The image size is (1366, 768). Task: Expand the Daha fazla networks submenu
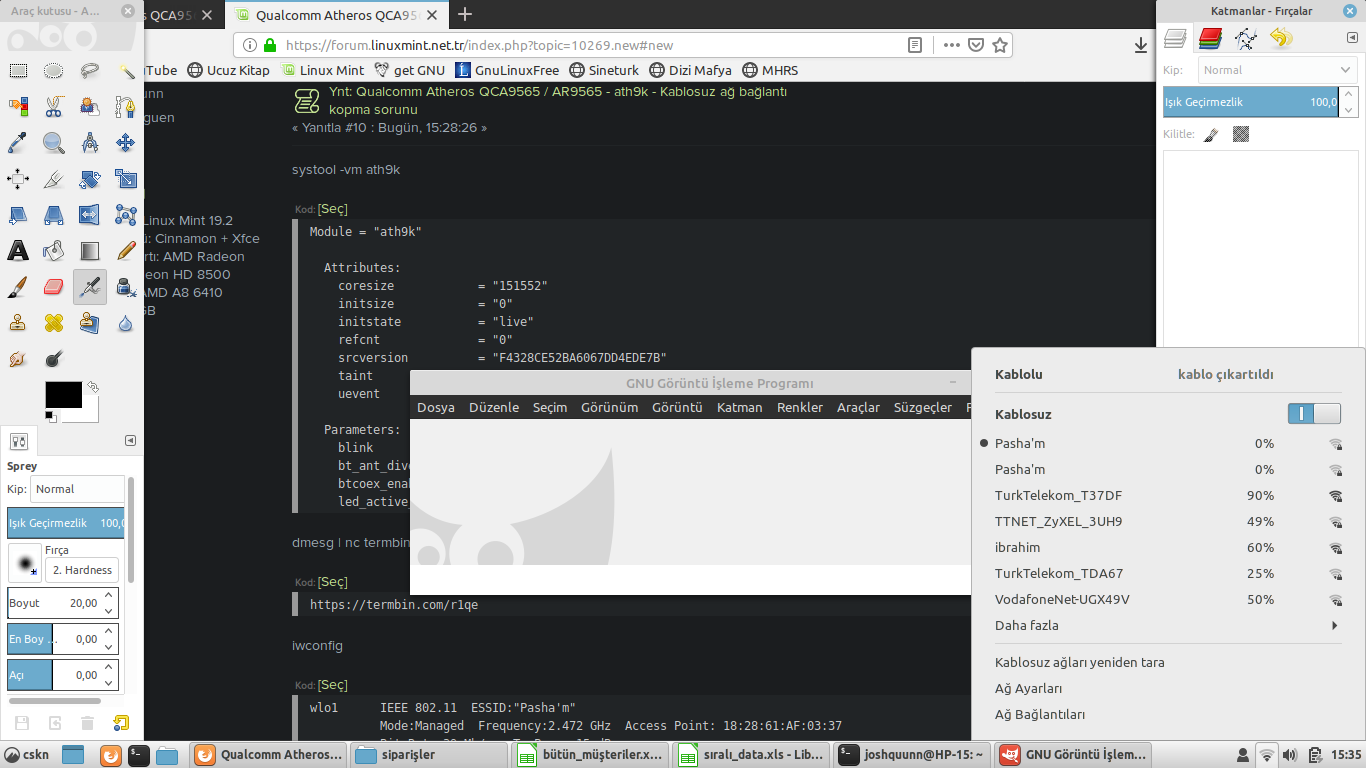pos(1166,626)
